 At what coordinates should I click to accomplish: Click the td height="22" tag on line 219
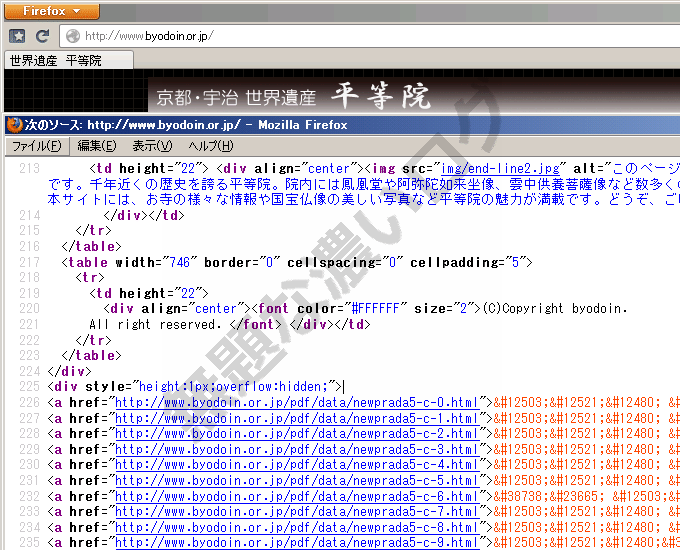pos(149,293)
